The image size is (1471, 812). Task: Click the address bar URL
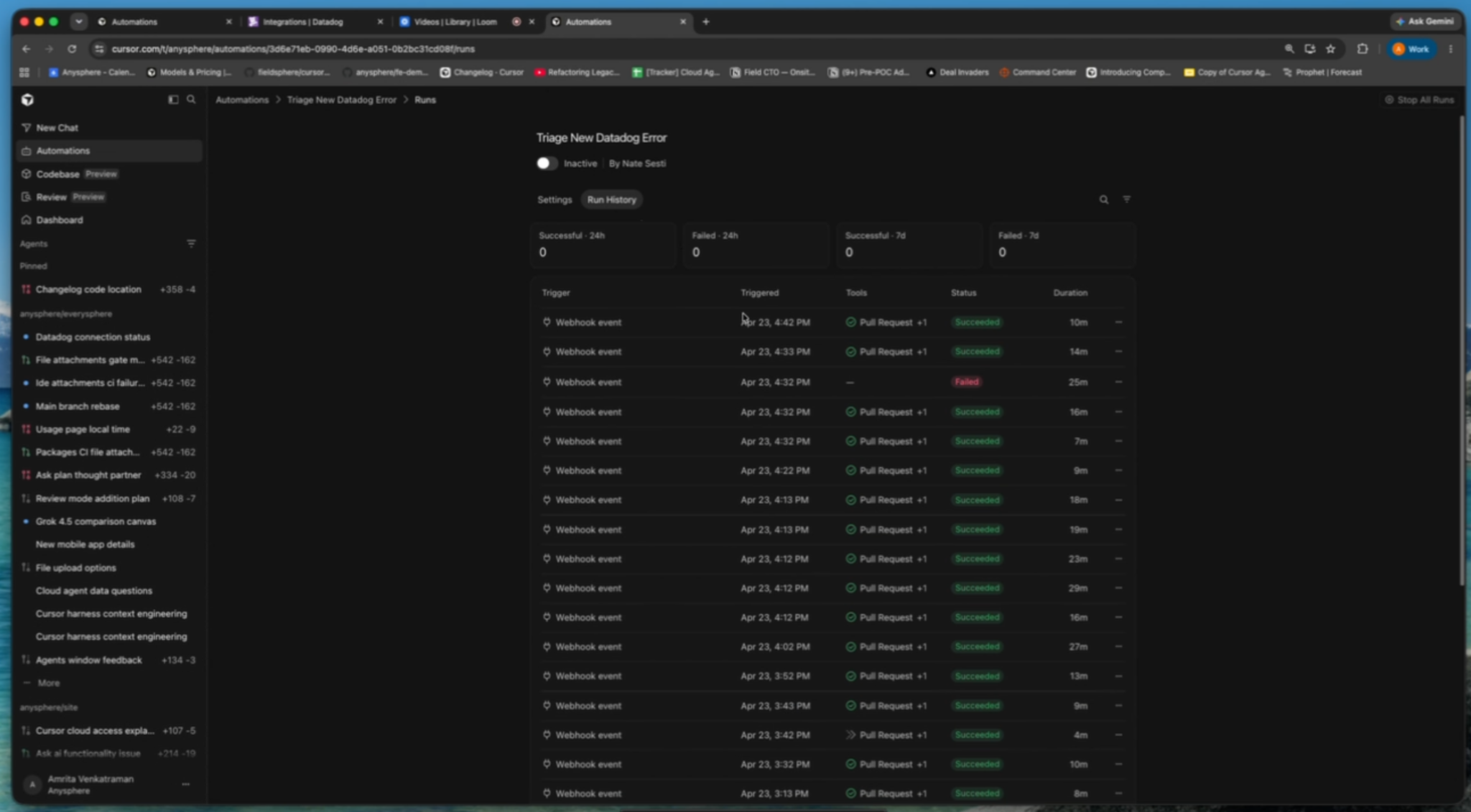click(293, 49)
